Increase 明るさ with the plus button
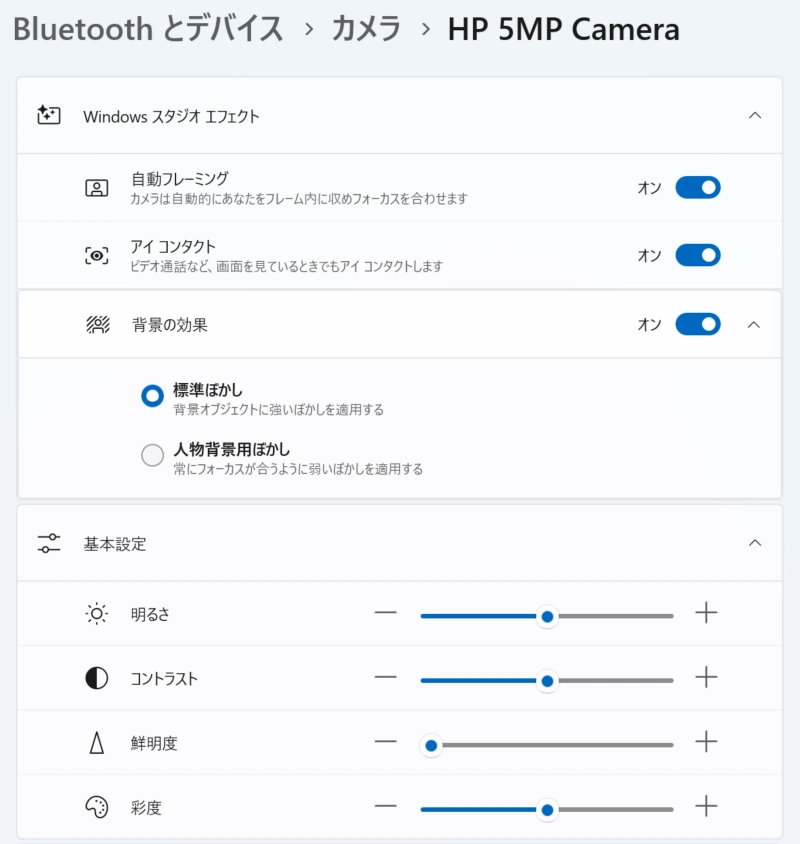Image resolution: width=800 pixels, height=844 pixels. point(706,613)
